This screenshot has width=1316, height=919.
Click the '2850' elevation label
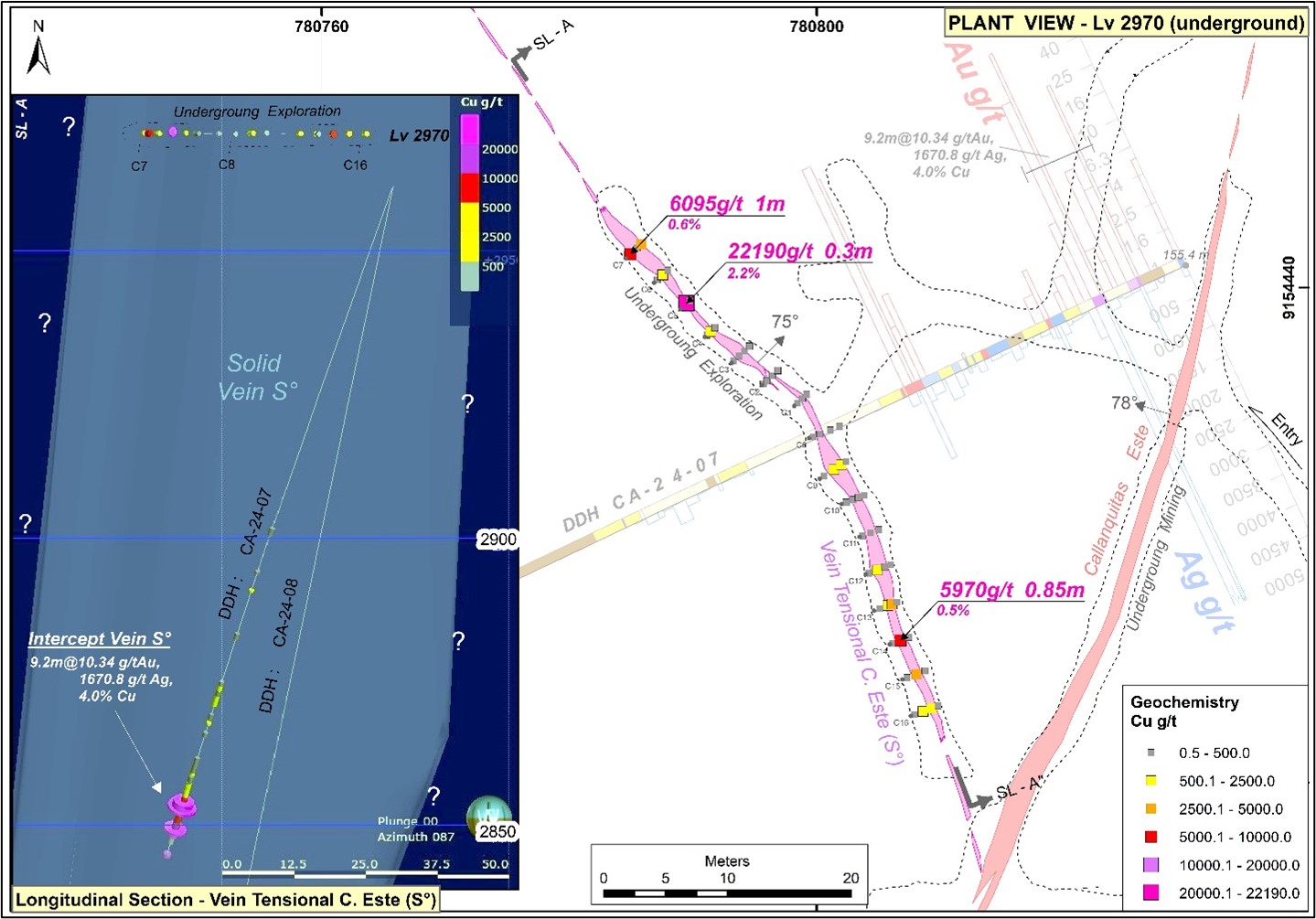click(x=498, y=832)
